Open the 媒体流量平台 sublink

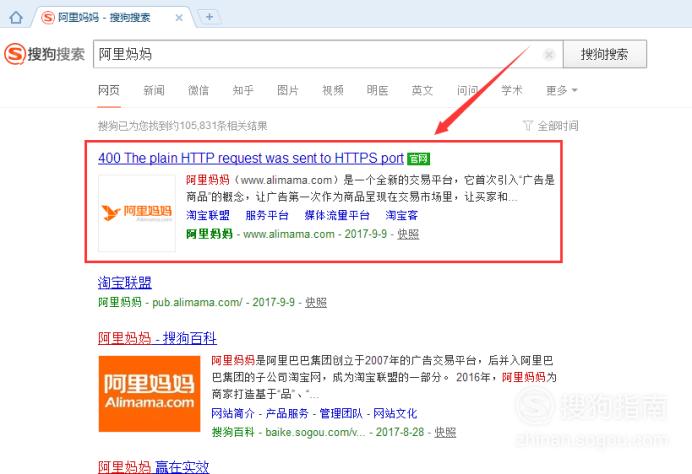click(337, 215)
